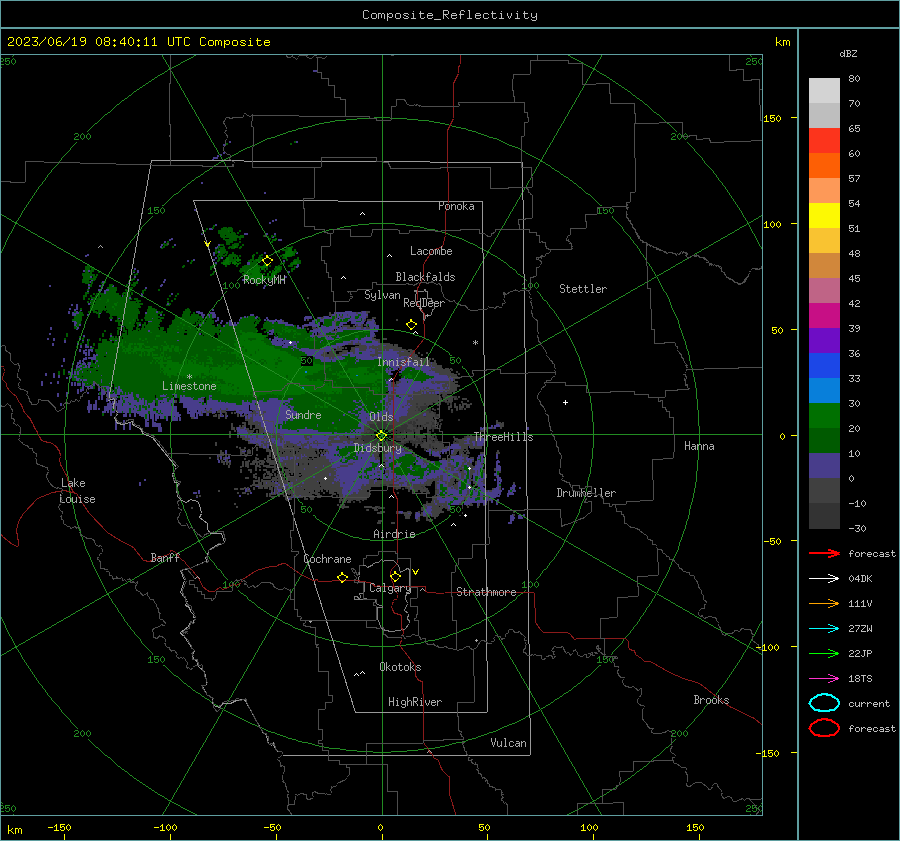Click the white plus marker west of Hanna
The image size is (900, 841).
point(565,402)
